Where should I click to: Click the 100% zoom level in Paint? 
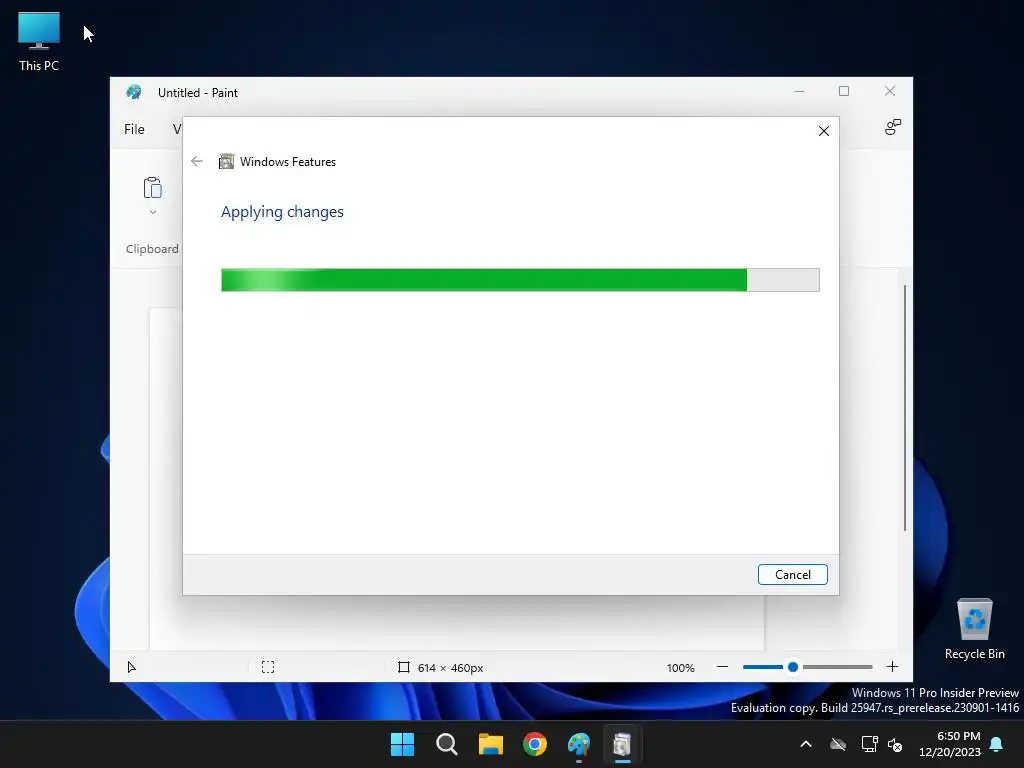tap(680, 667)
